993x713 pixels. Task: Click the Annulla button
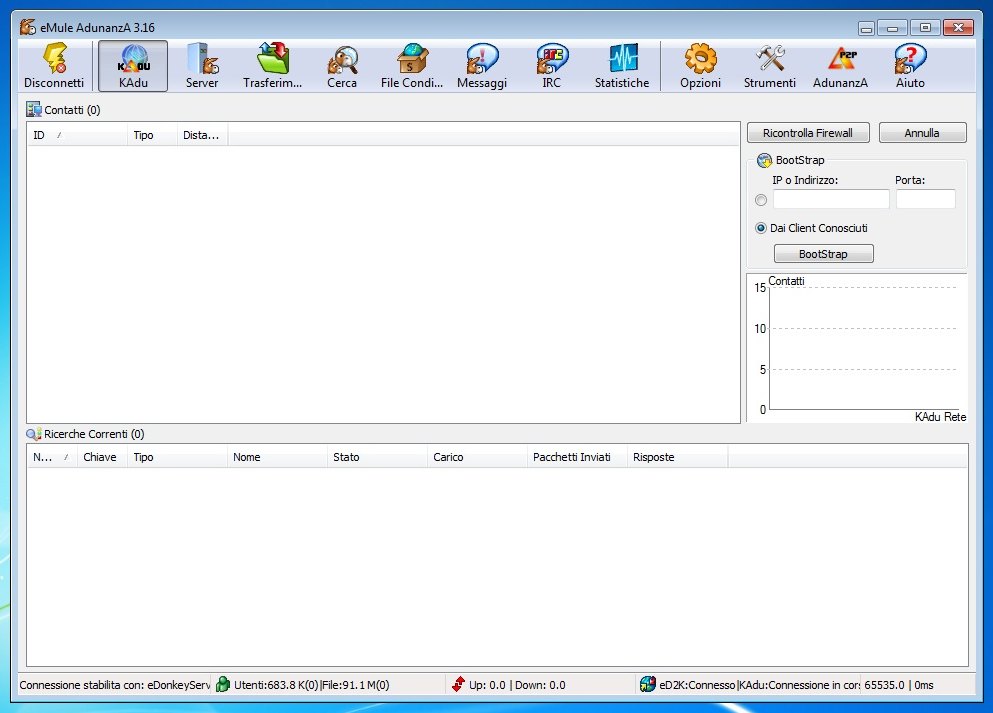click(x=922, y=132)
